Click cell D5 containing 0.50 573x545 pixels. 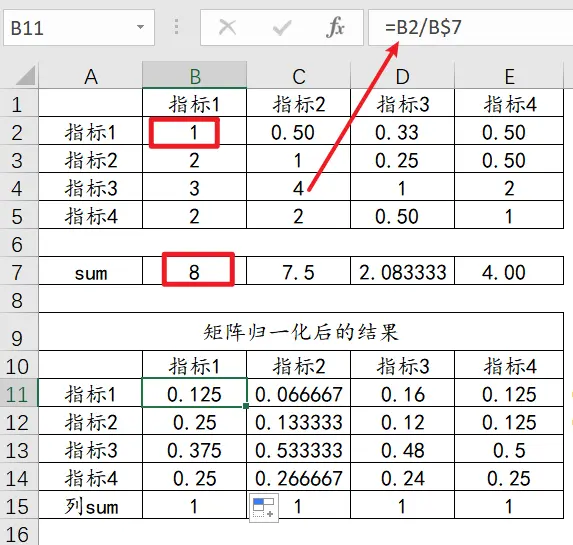[402, 215]
